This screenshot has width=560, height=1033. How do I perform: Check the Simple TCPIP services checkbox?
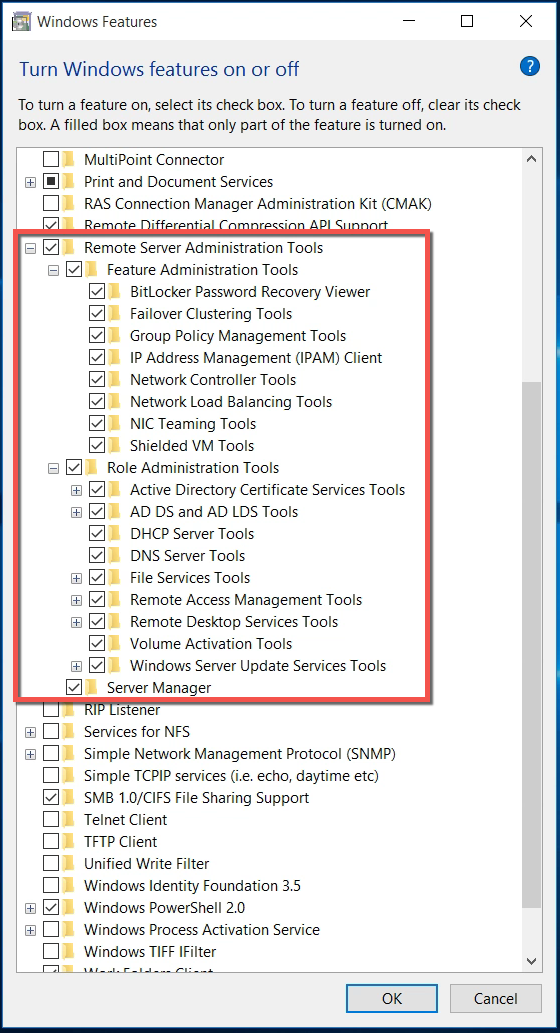[51, 775]
